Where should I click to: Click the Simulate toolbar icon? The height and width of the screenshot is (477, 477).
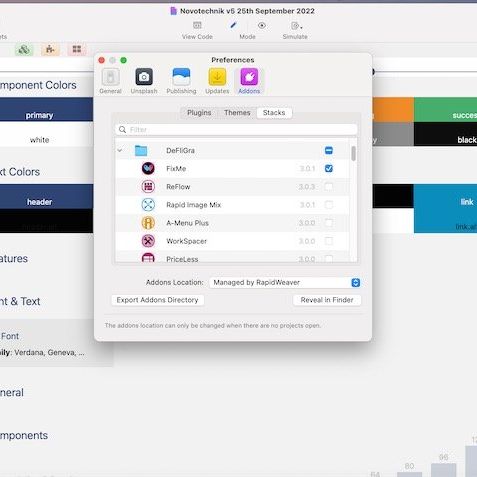(296, 26)
